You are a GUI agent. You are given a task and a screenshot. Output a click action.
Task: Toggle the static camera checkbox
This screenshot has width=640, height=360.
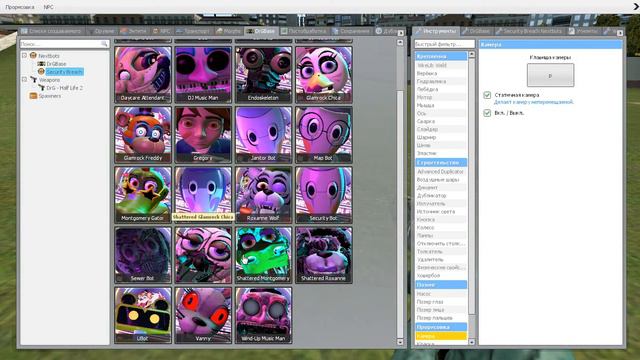[x=487, y=95]
